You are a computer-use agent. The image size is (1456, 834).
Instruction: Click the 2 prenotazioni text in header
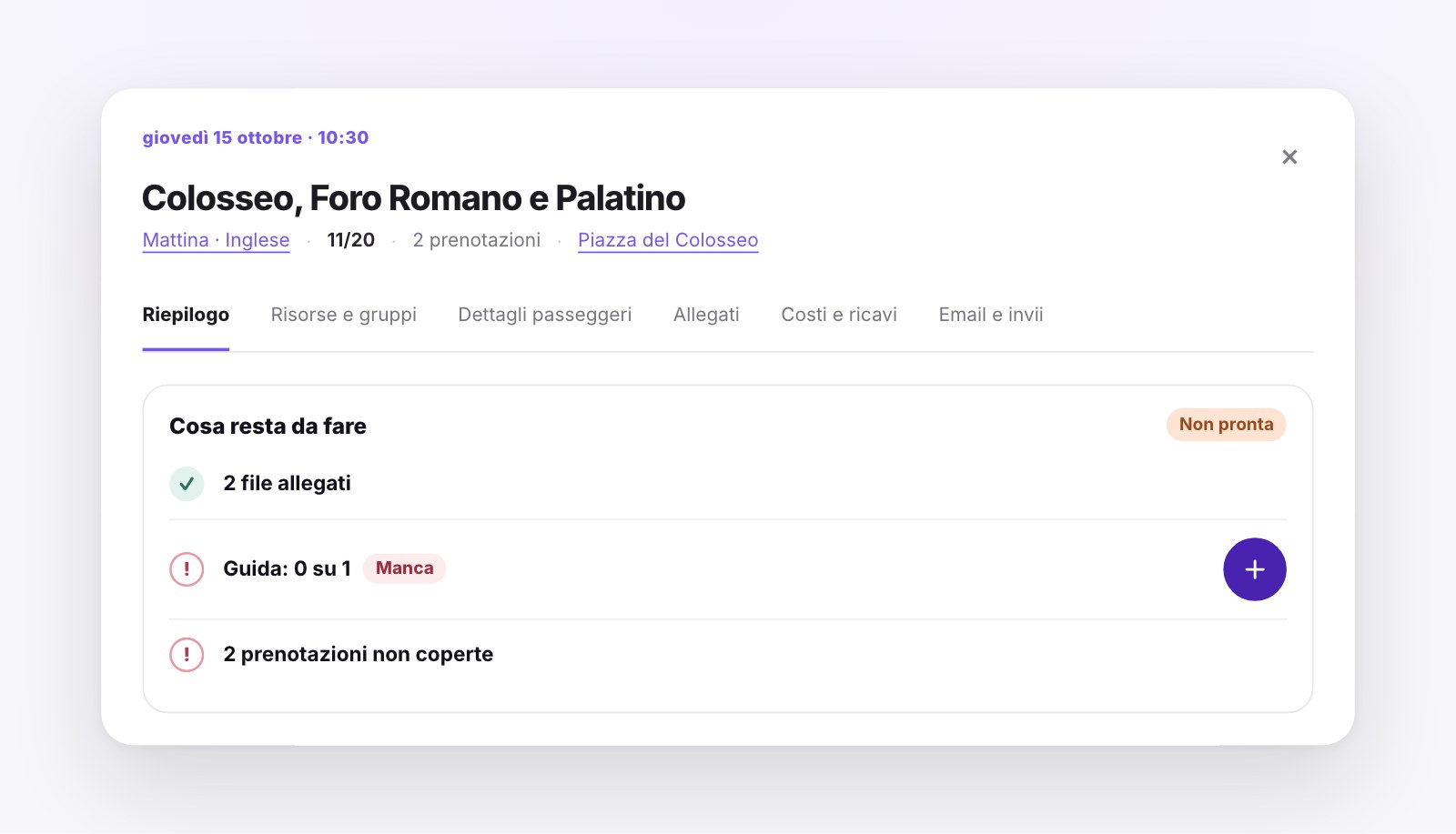(476, 240)
